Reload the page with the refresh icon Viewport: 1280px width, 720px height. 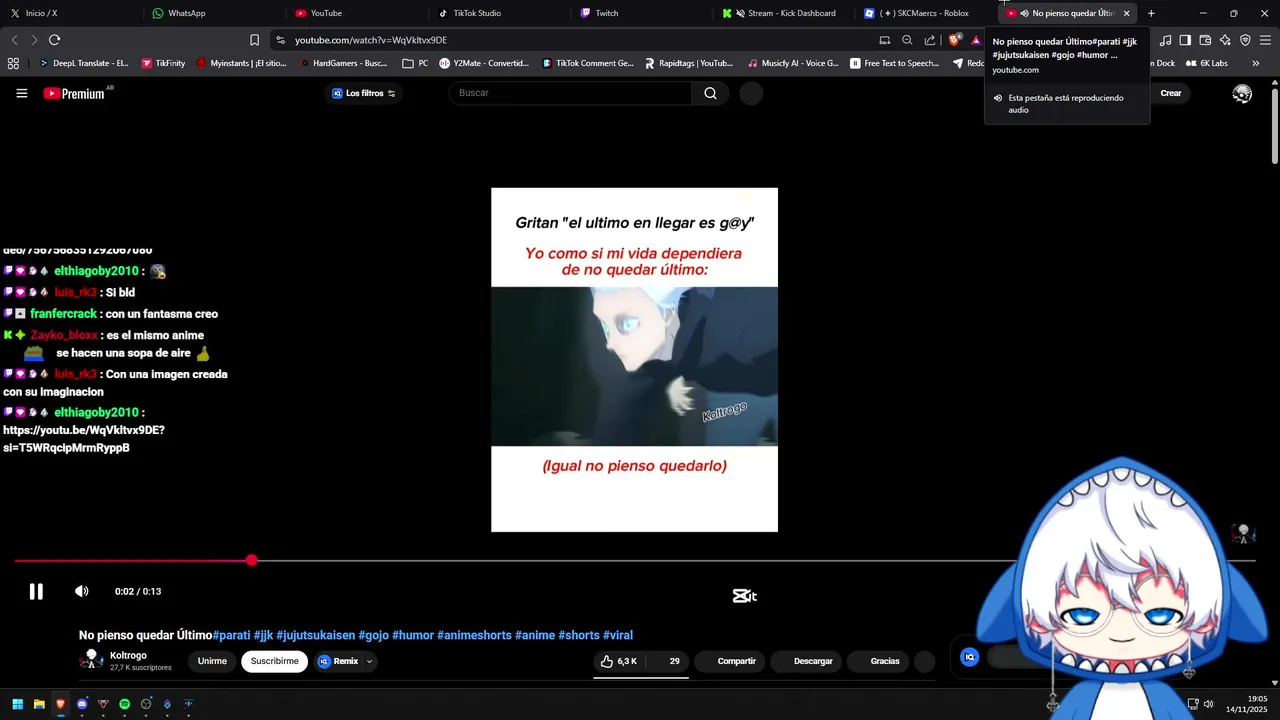[55, 40]
